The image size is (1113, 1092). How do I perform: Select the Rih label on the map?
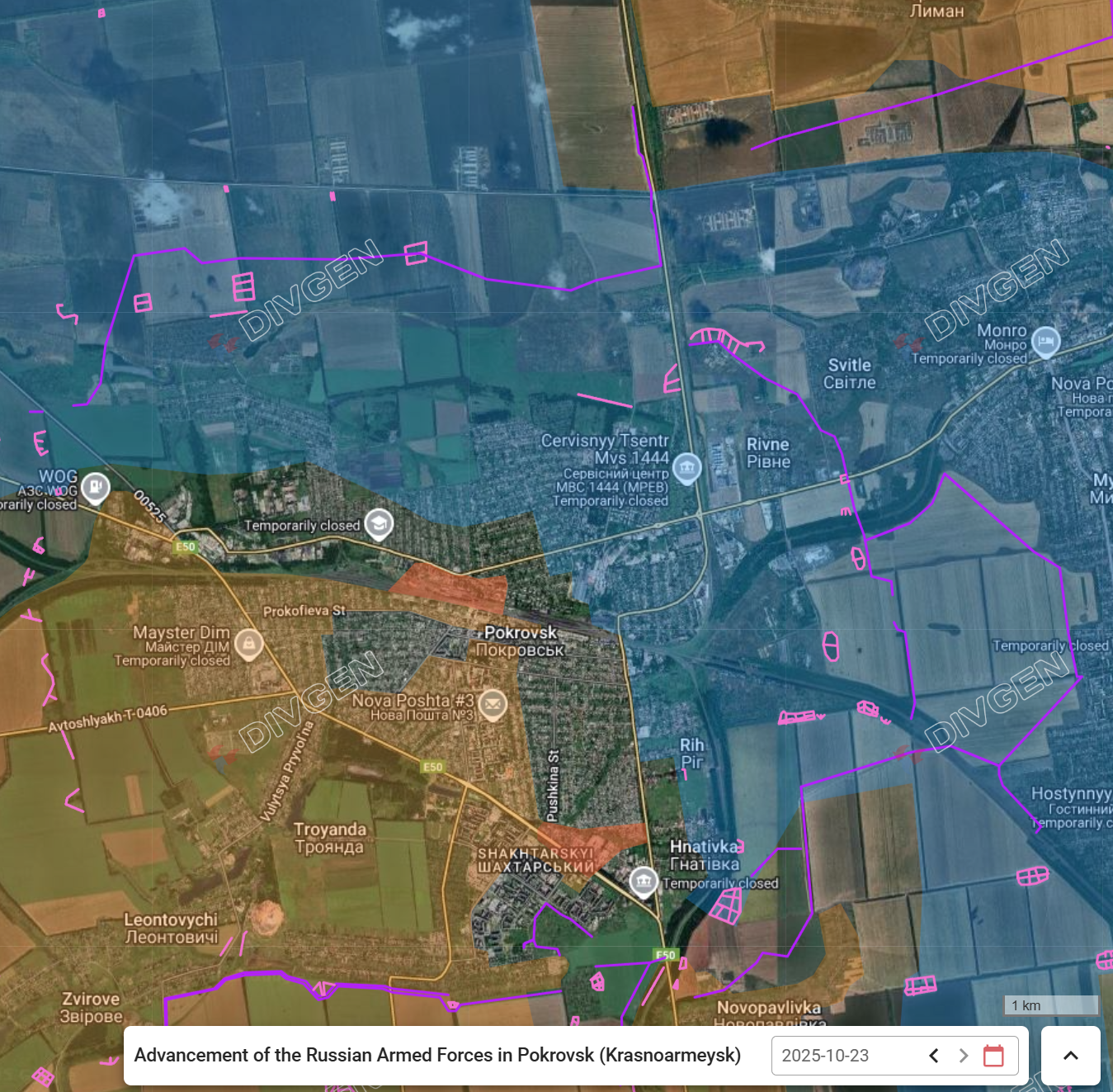point(692,745)
